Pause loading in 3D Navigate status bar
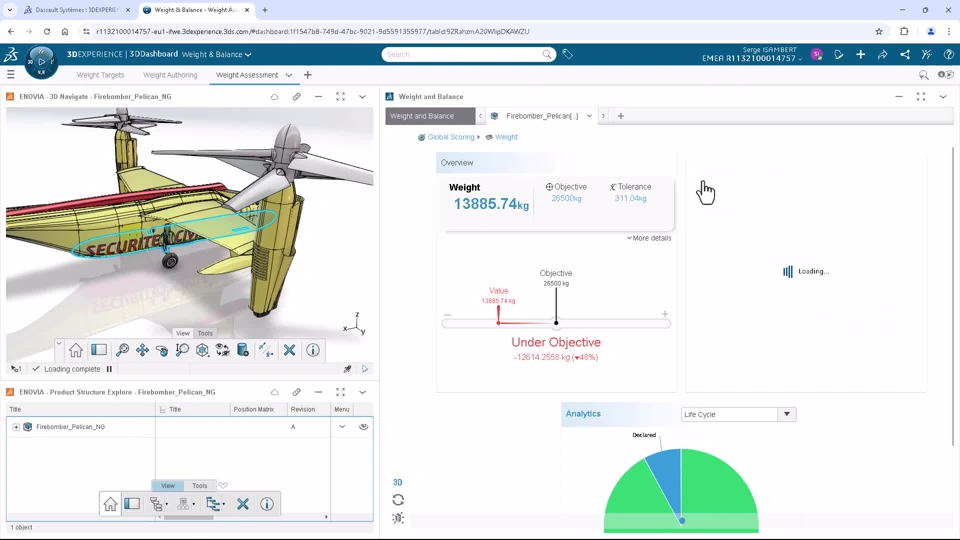Screen dimensions: 960x540 coord(110,369)
